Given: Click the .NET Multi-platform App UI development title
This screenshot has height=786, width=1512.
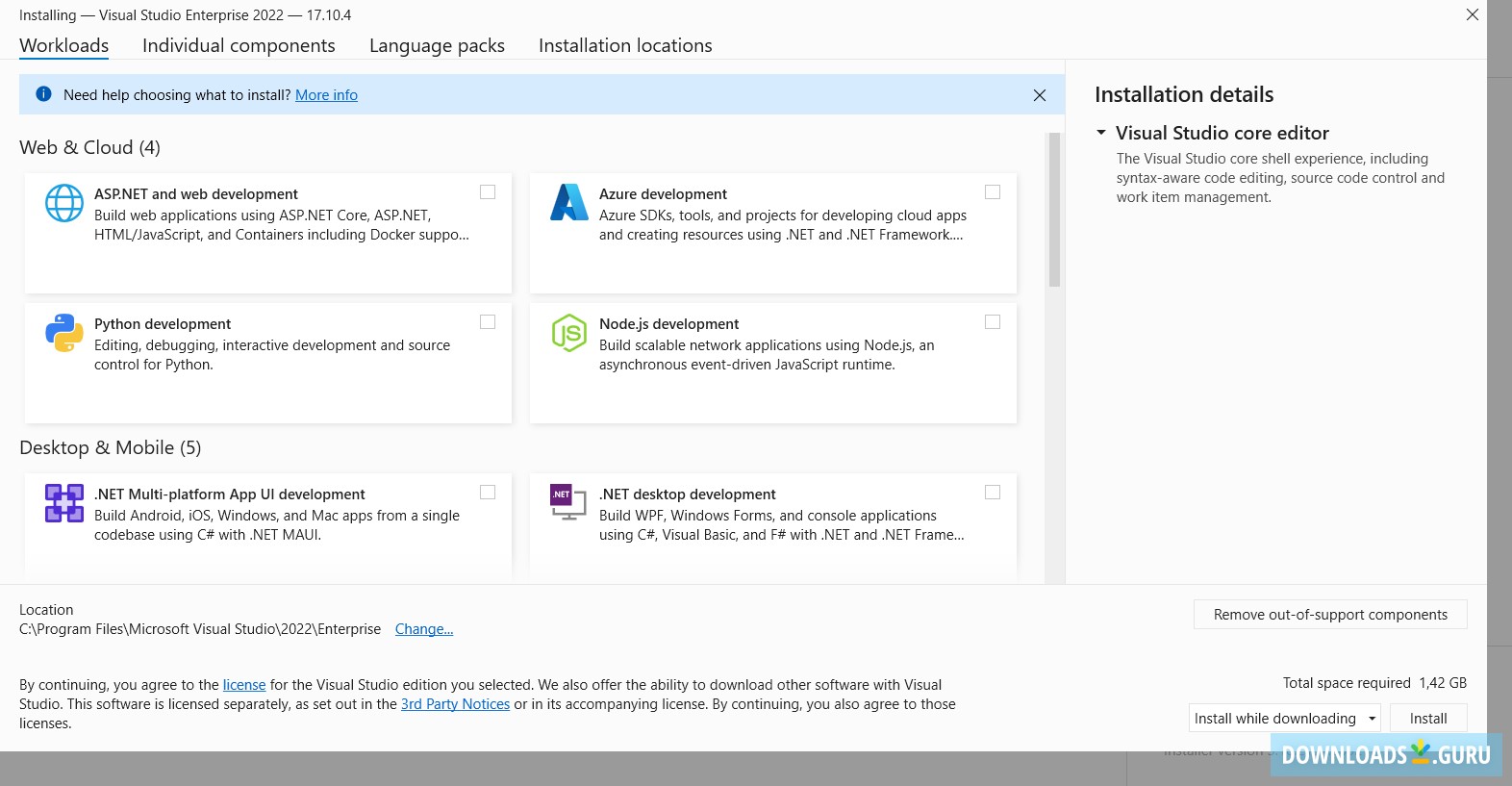Looking at the screenshot, I should [229, 494].
